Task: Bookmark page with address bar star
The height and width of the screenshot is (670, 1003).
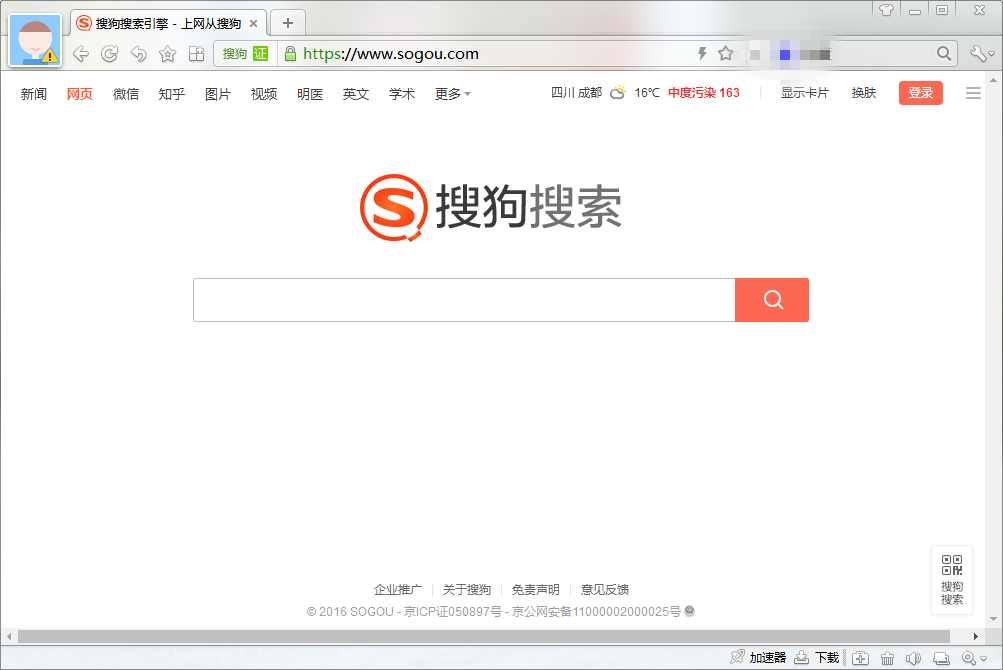Action: click(725, 54)
